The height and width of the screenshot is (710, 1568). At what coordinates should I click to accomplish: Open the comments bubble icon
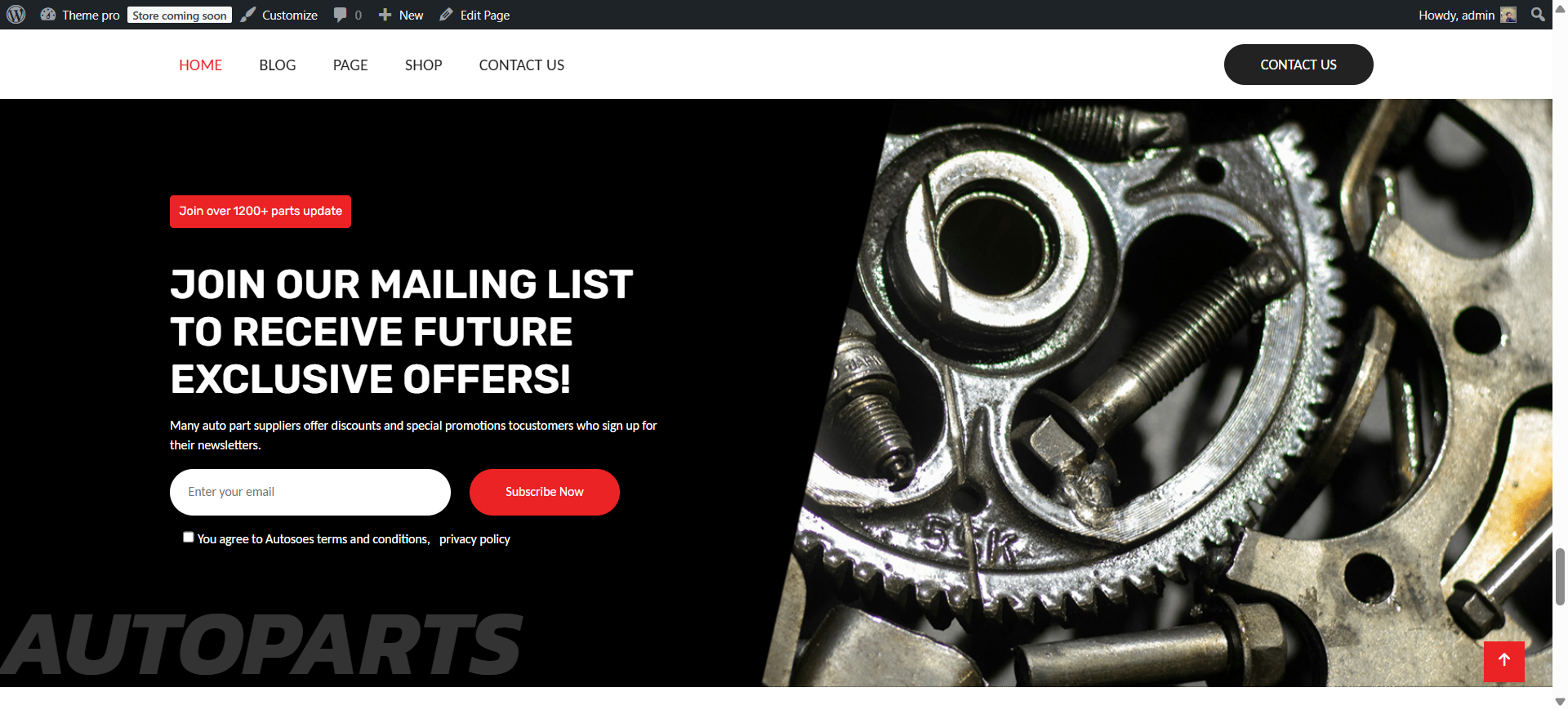341,15
